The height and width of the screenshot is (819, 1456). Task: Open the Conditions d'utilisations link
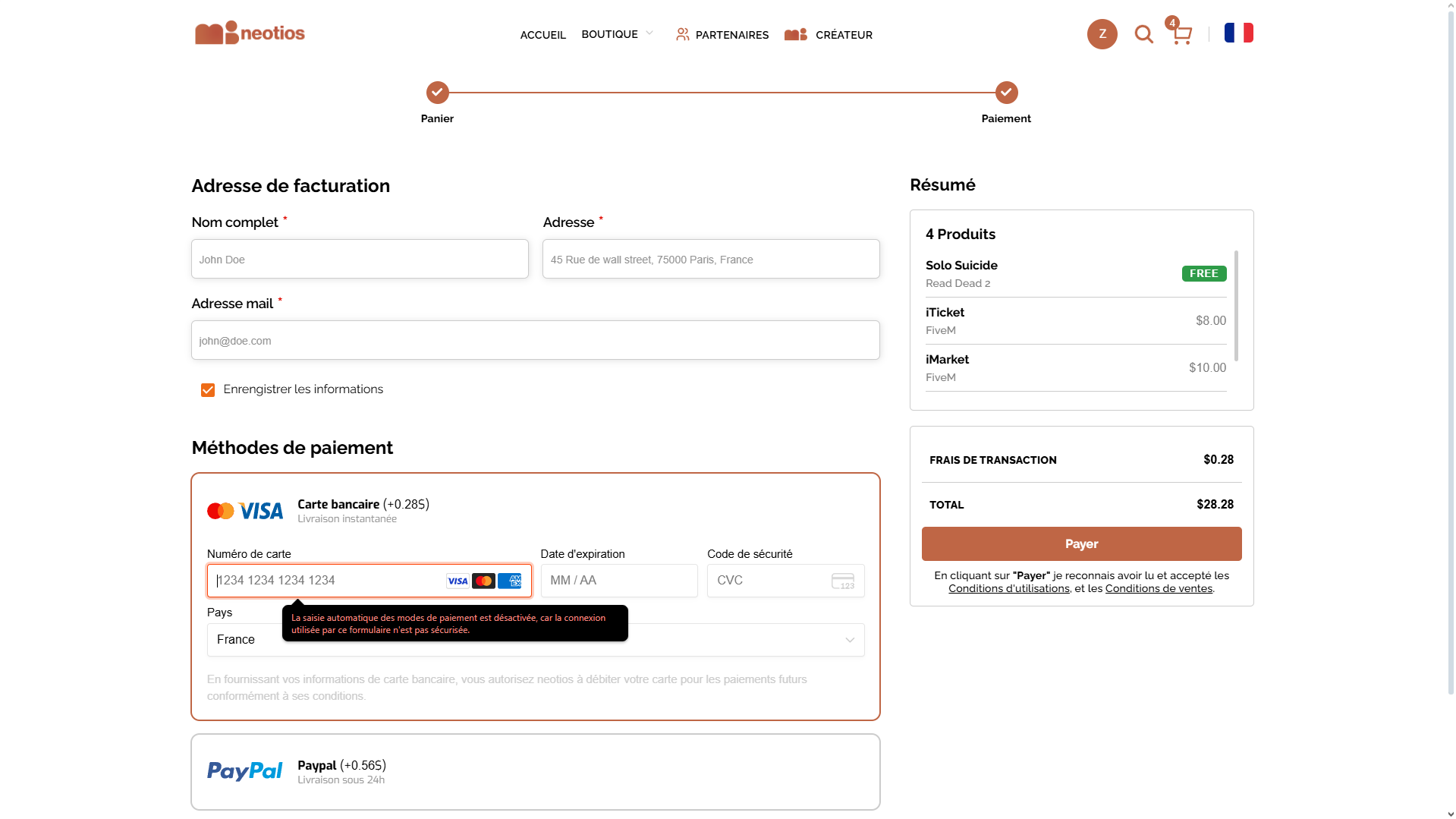[1008, 588]
